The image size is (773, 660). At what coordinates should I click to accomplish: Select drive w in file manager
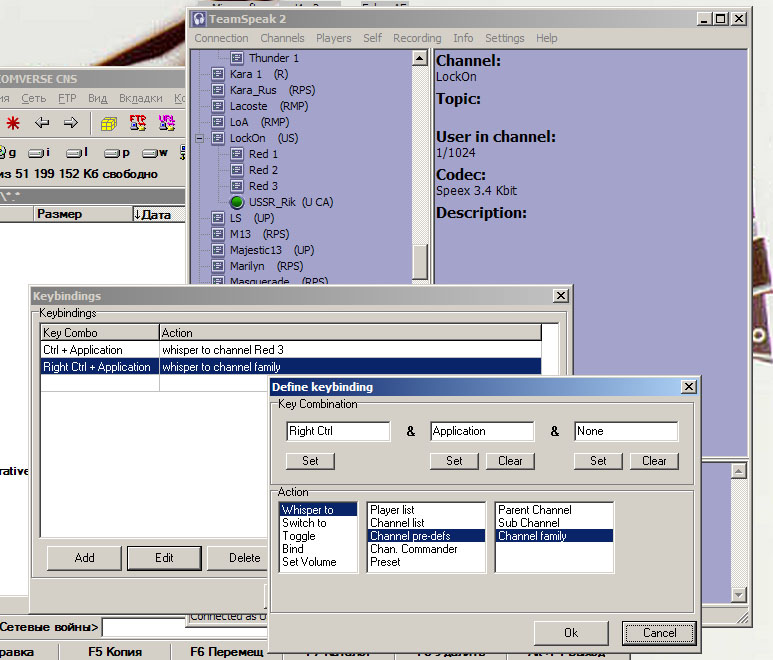[155, 153]
